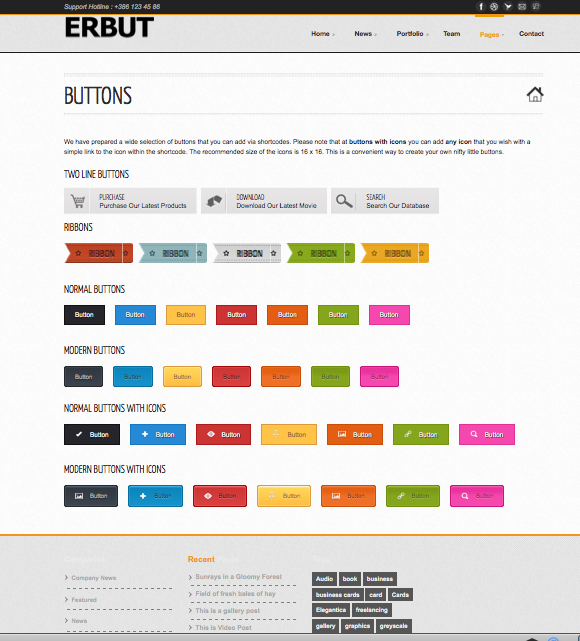Image resolution: width=580 pixels, height=641 pixels.
Task: Click the pink modern Button
Action: click(x=379, y=377)
